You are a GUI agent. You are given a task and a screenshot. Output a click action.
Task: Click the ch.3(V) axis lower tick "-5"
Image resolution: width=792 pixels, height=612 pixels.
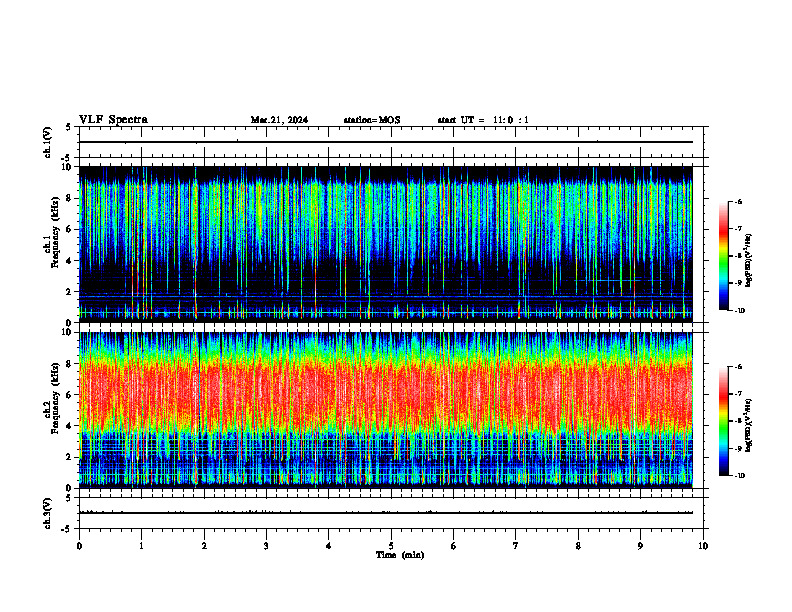tap(67, 529)
